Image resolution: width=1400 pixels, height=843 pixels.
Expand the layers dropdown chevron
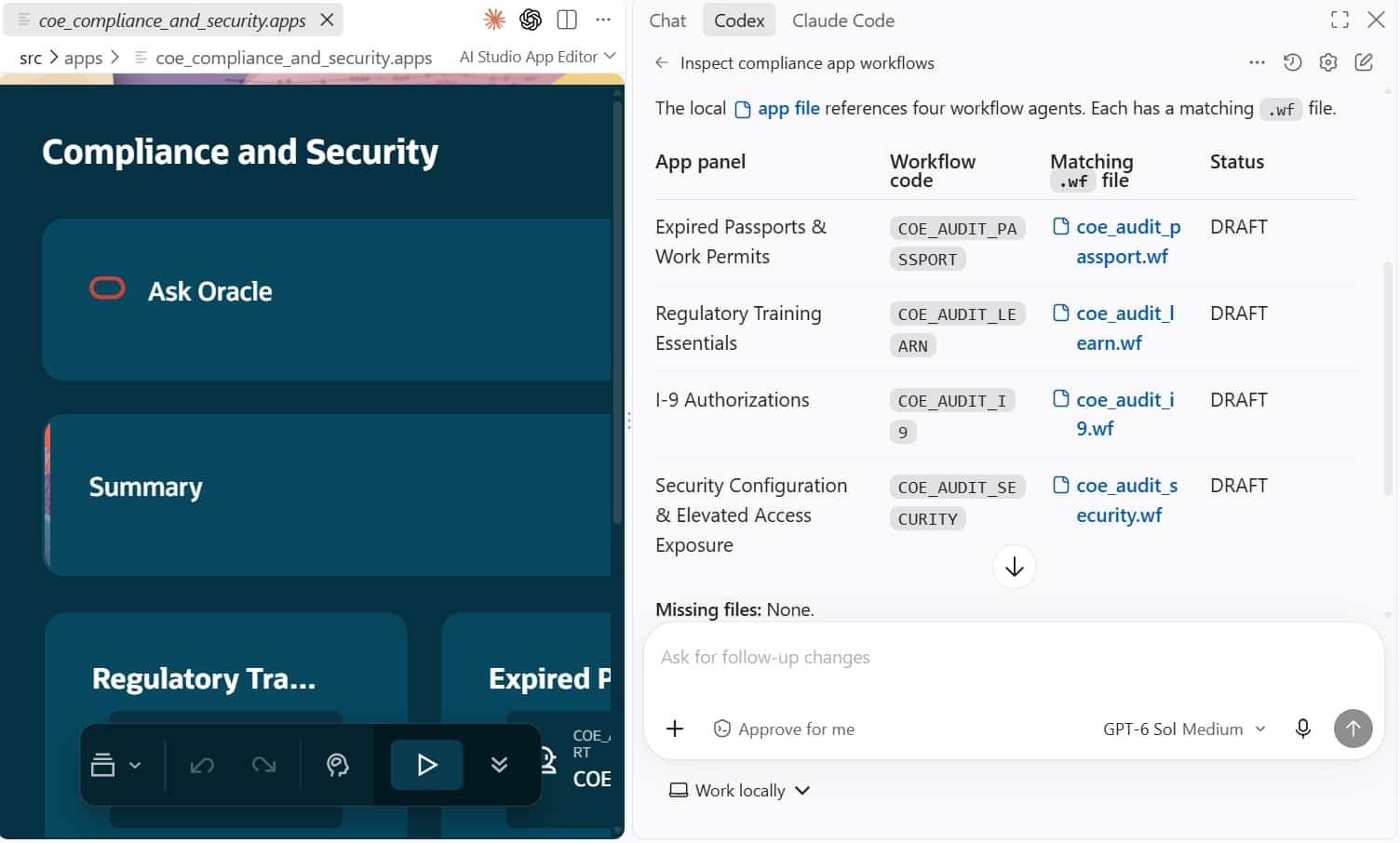[x=135, y=765]
